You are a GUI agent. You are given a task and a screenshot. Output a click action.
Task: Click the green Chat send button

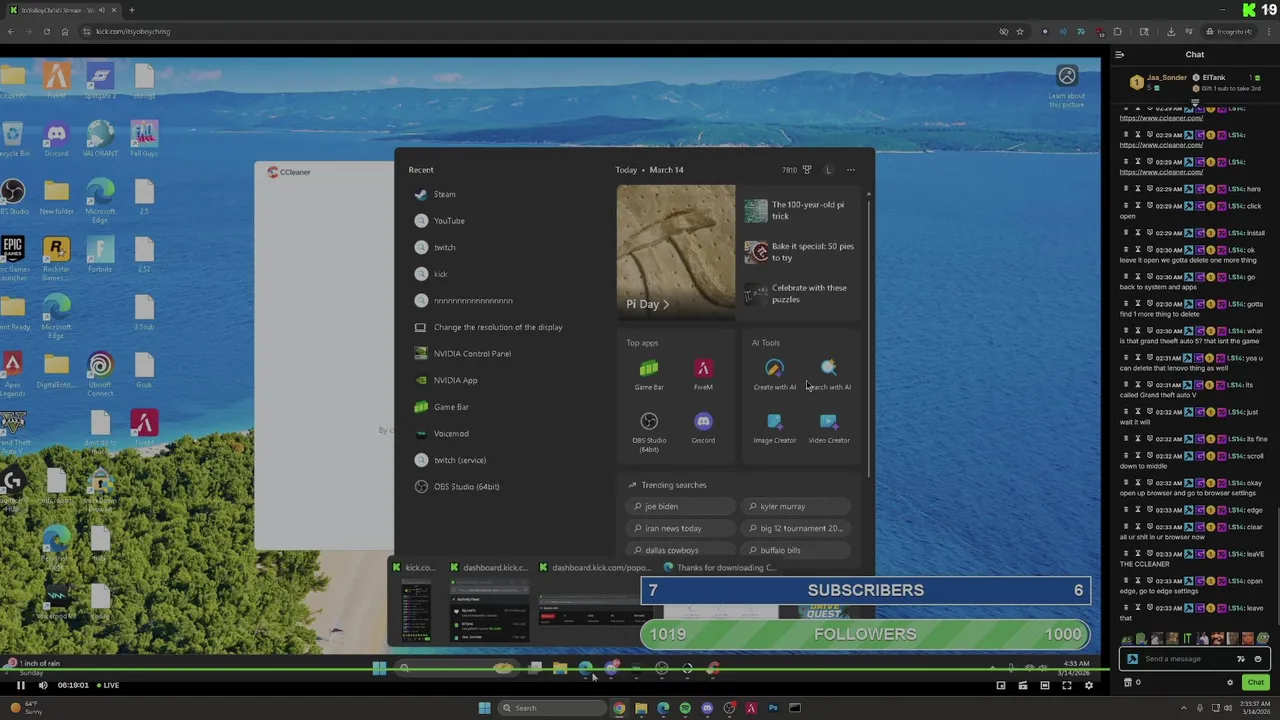point(1256,682)
